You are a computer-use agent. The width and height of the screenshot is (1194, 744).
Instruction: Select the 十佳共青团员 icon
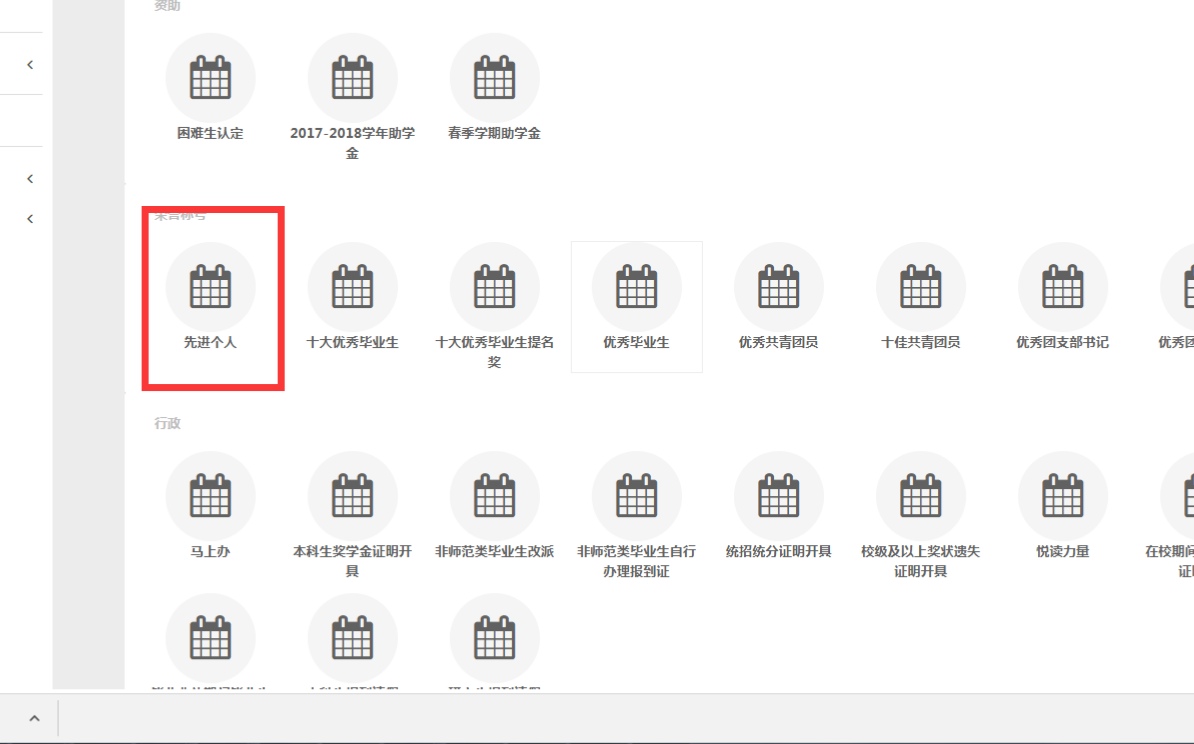[920, 287]
